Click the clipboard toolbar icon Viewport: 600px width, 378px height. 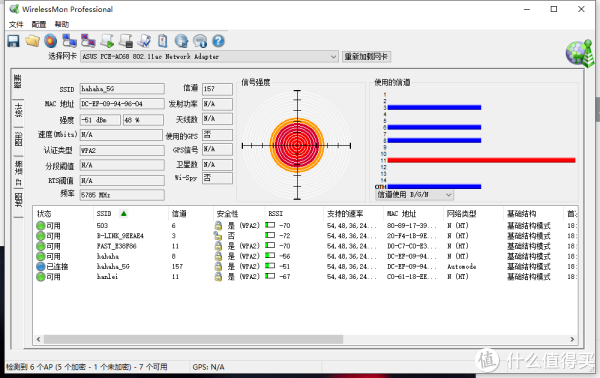(163, 41)
